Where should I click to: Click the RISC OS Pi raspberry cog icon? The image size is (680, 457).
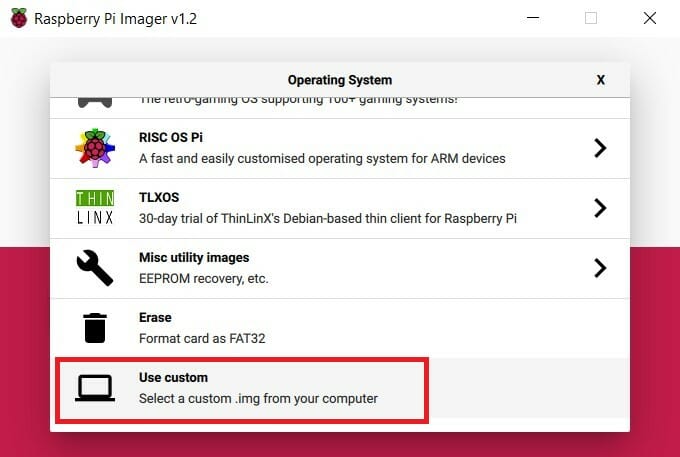pyautogui.click(x=95, y=148)
